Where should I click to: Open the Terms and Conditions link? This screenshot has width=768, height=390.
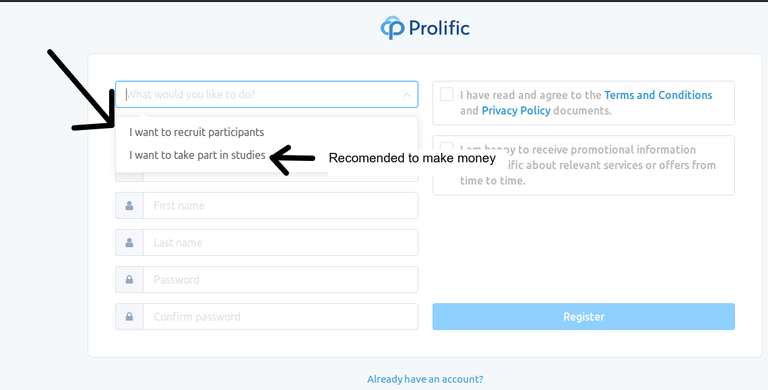[658, 95]
